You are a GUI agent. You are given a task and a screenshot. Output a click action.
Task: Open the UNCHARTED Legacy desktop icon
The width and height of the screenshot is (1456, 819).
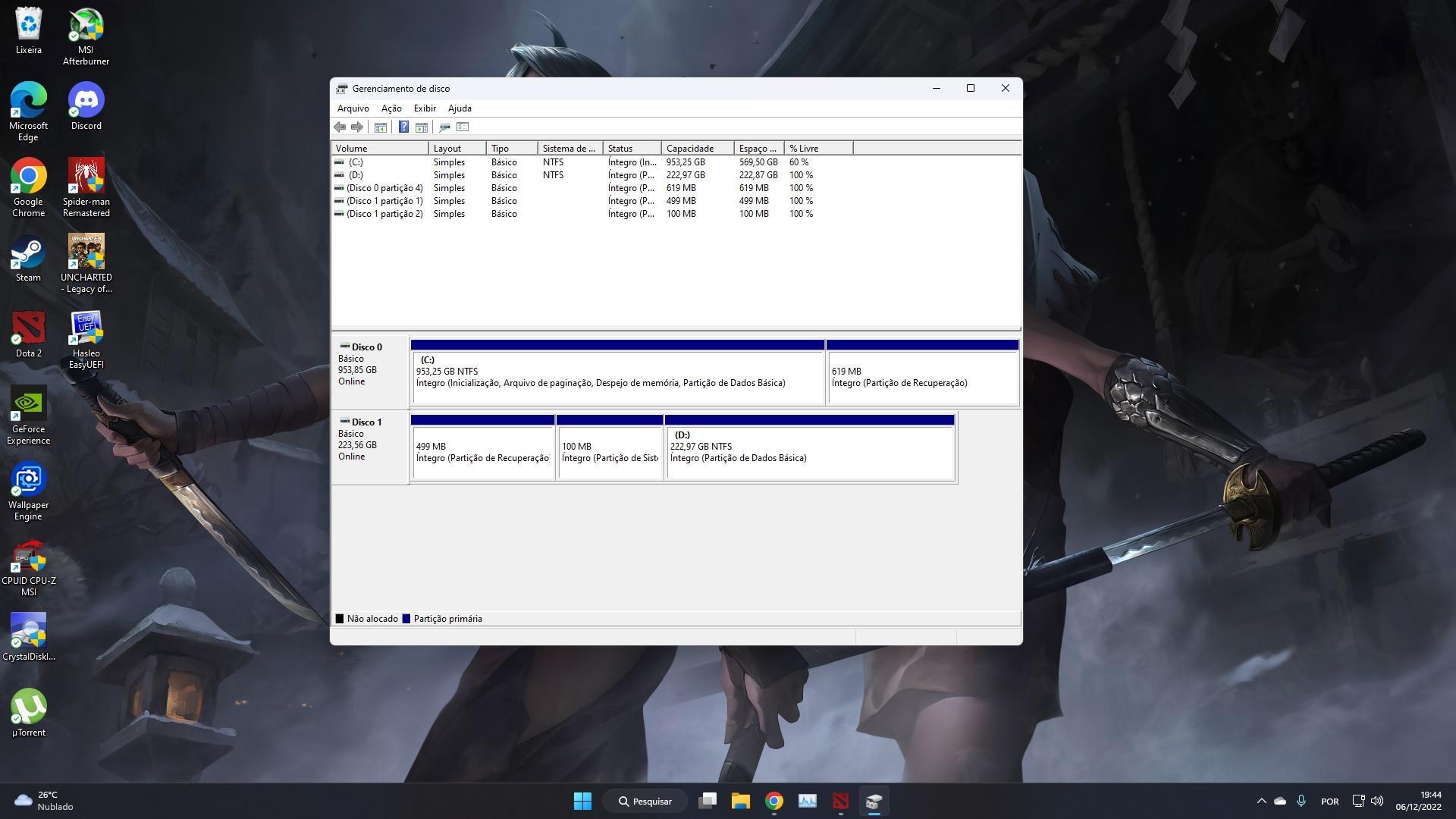[86, 264]
